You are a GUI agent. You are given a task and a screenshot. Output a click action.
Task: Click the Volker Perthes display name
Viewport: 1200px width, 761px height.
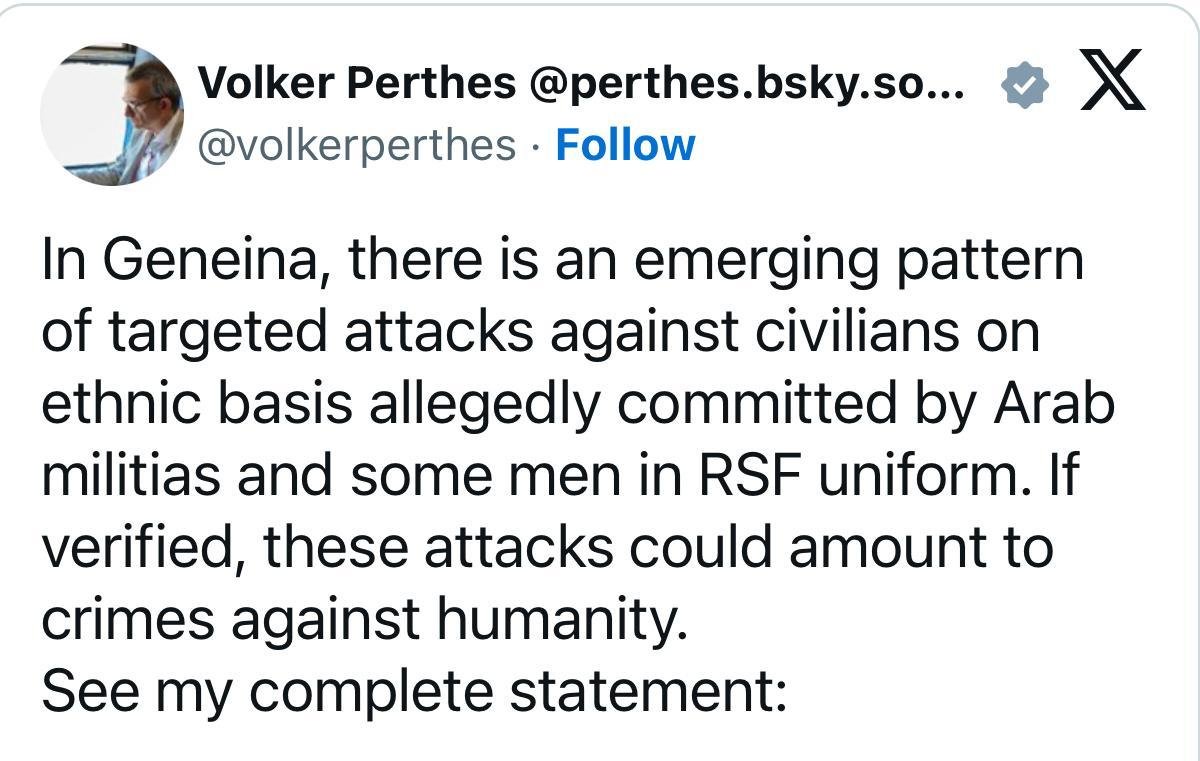pos(357,86)
